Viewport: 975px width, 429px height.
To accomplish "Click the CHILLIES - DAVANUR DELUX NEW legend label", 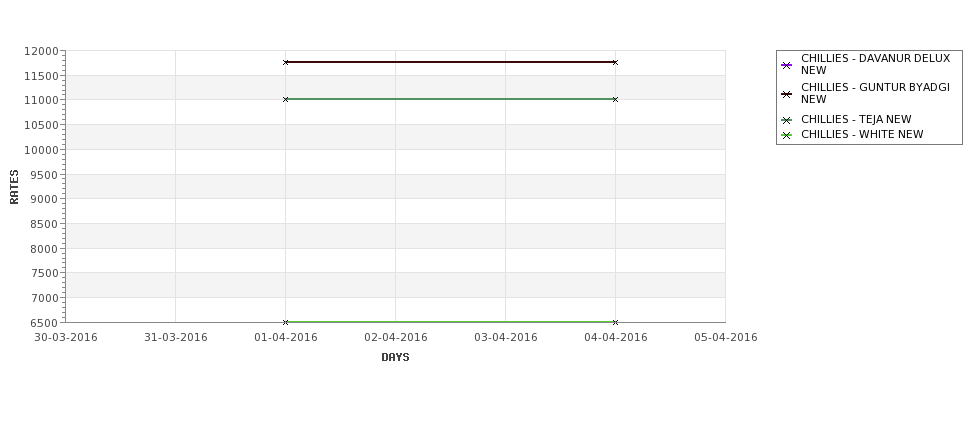I will point(876,64).
